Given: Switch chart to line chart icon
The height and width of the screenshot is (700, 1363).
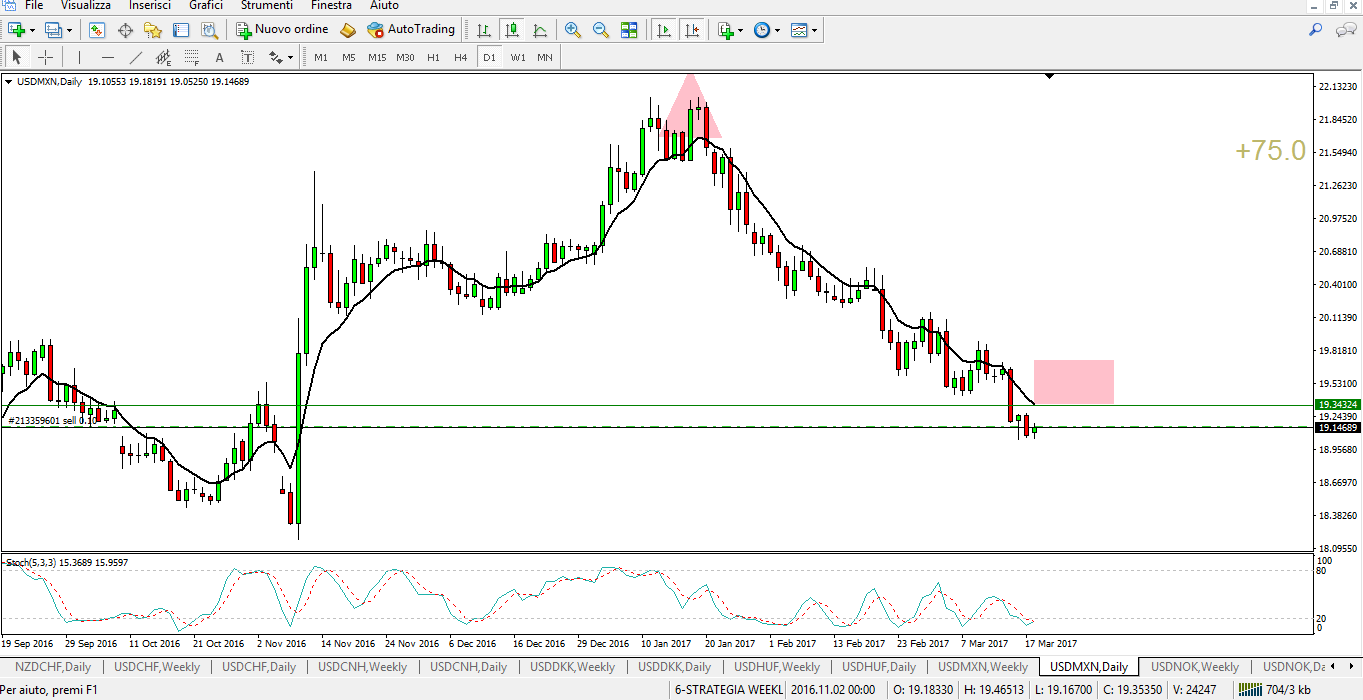Looking at the screenshot, I should tap(540, 30).
